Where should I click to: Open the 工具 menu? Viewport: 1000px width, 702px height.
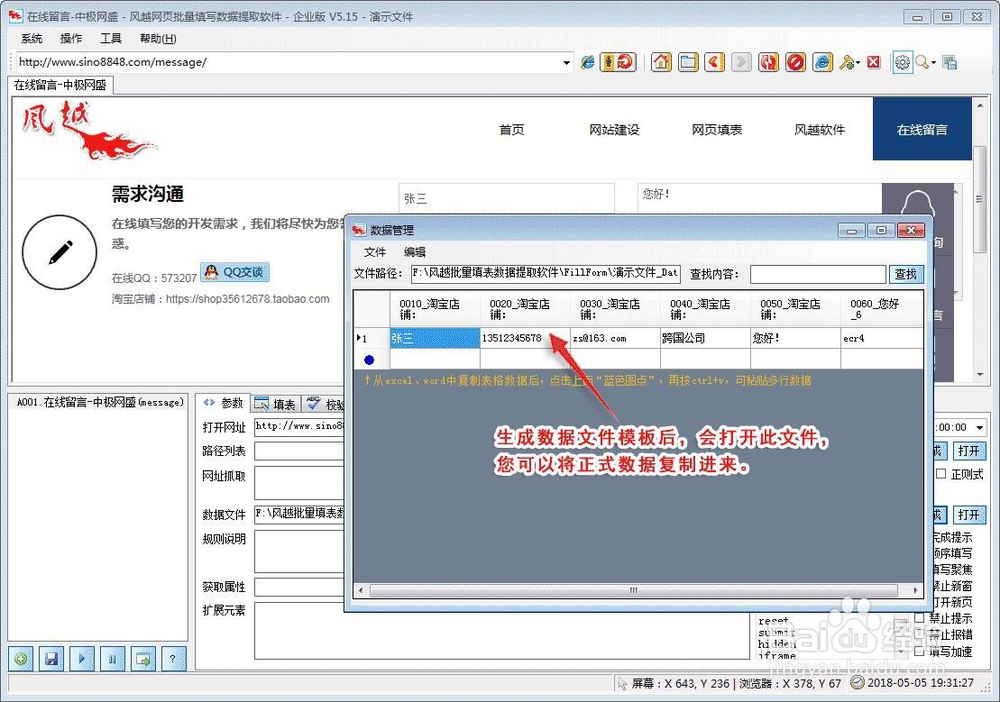tap(110, 38)
